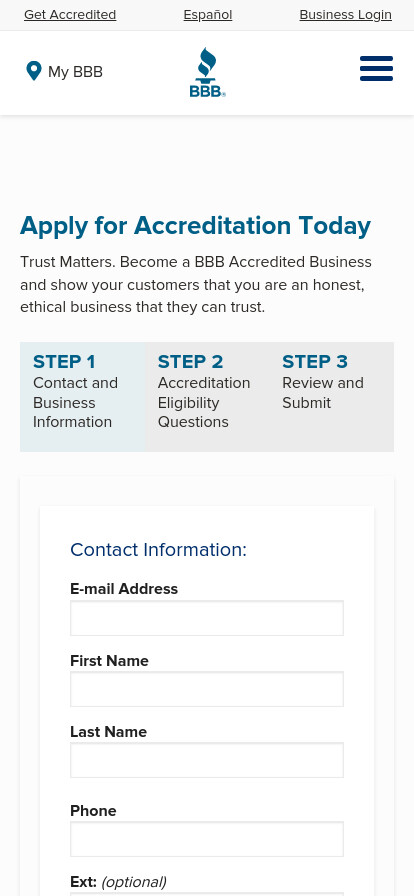Click the location pin icon
The height and width of the screenshot is (896, 414).
pyautogui.click(x=34, y=71)
